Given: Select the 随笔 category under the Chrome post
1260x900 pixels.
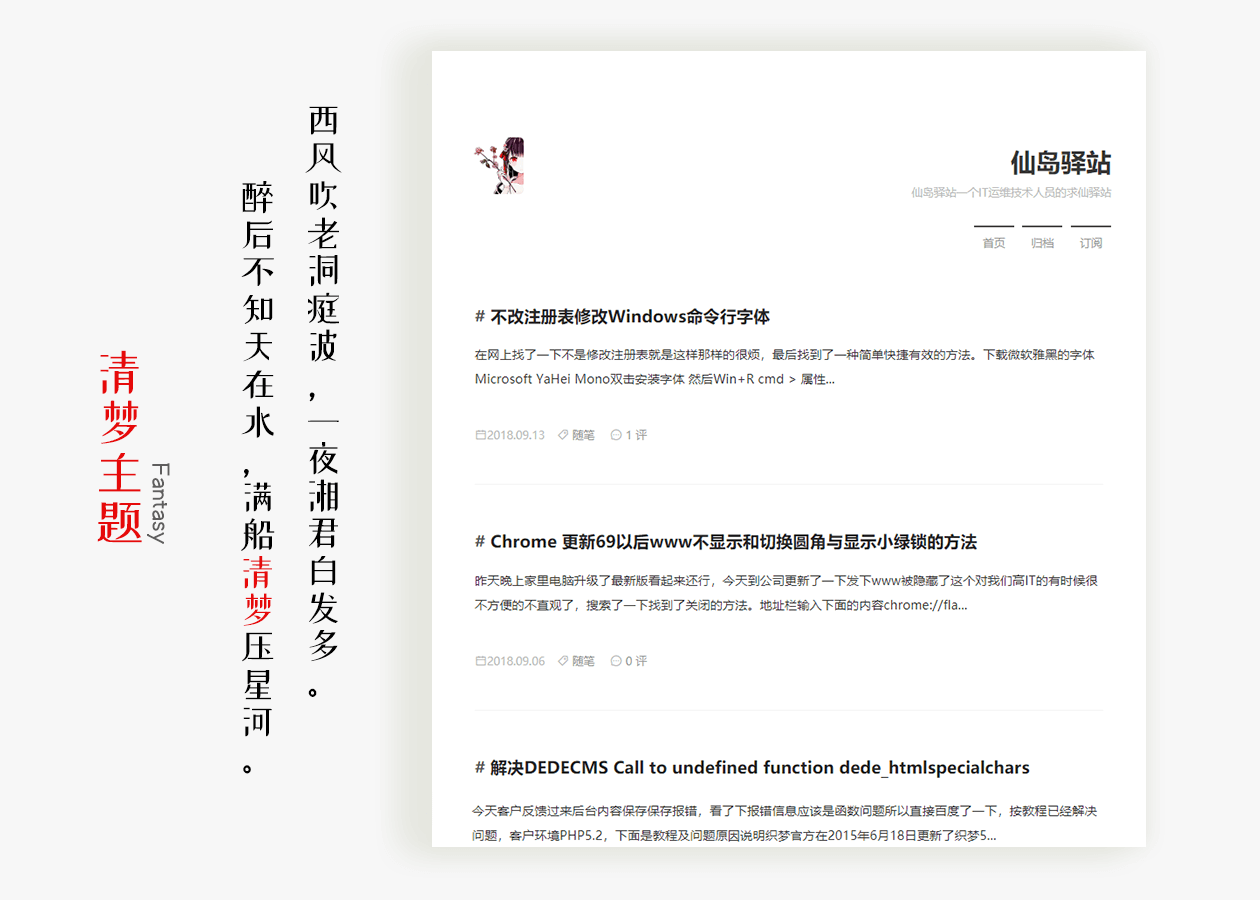Looking at the screenshot, I should (x=583, y=661).
